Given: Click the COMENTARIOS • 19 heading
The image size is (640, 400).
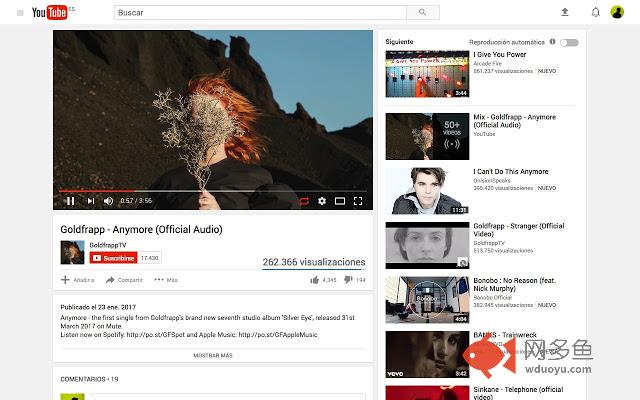Looking at the screenshot, I should click(89, 379).
